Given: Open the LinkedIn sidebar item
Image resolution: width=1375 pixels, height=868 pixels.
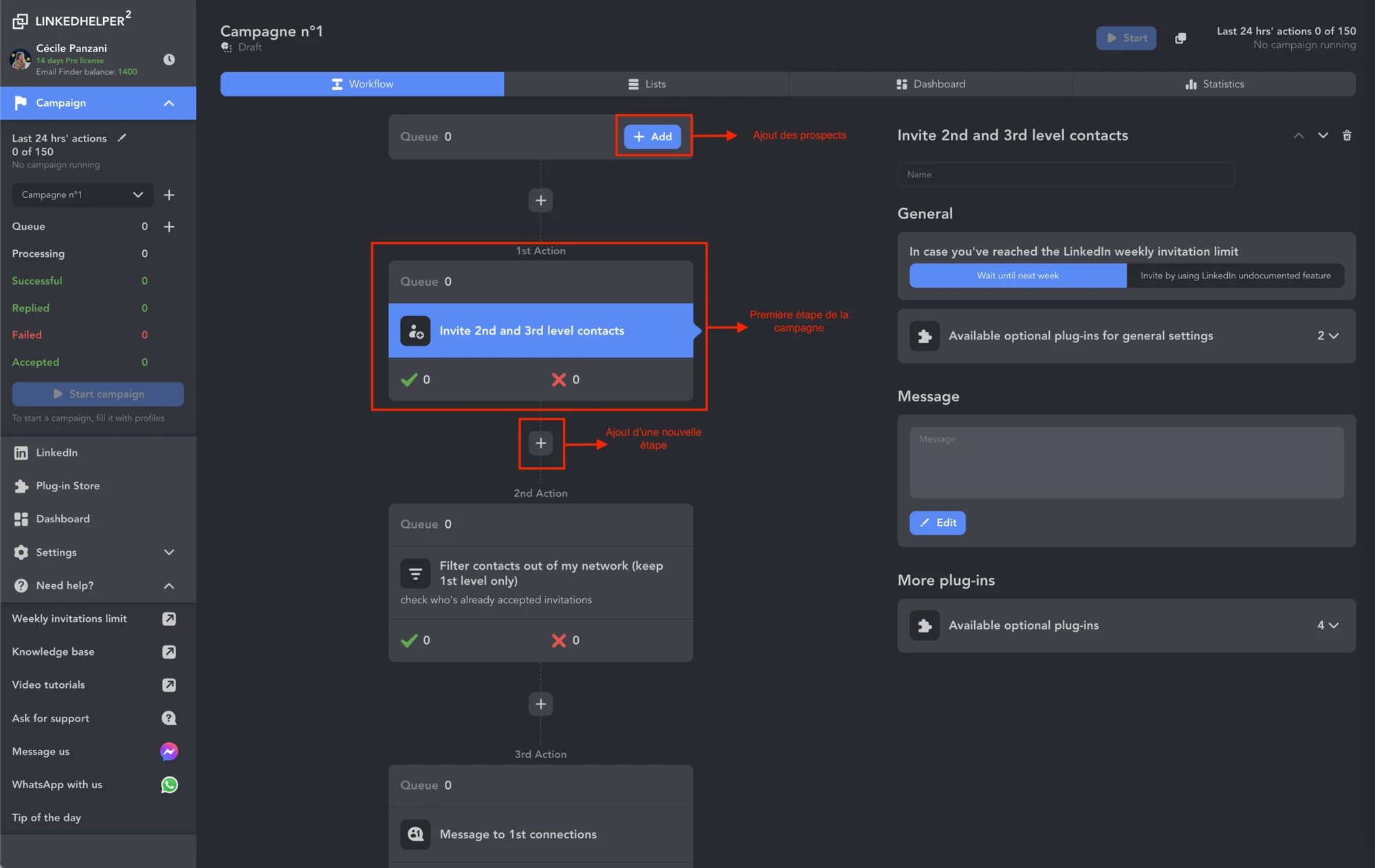Looking at the screenshot, I should pyautogui.click(x=98, y=452).
